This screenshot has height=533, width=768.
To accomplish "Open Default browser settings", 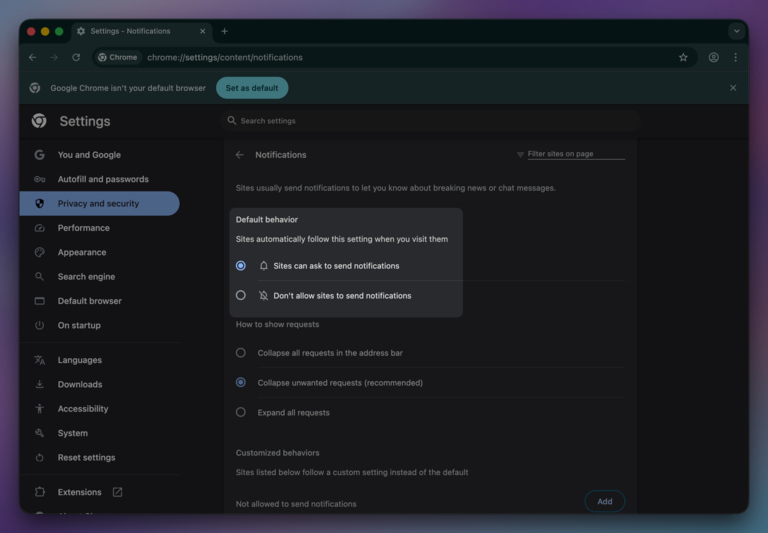I will coord(90,301).
